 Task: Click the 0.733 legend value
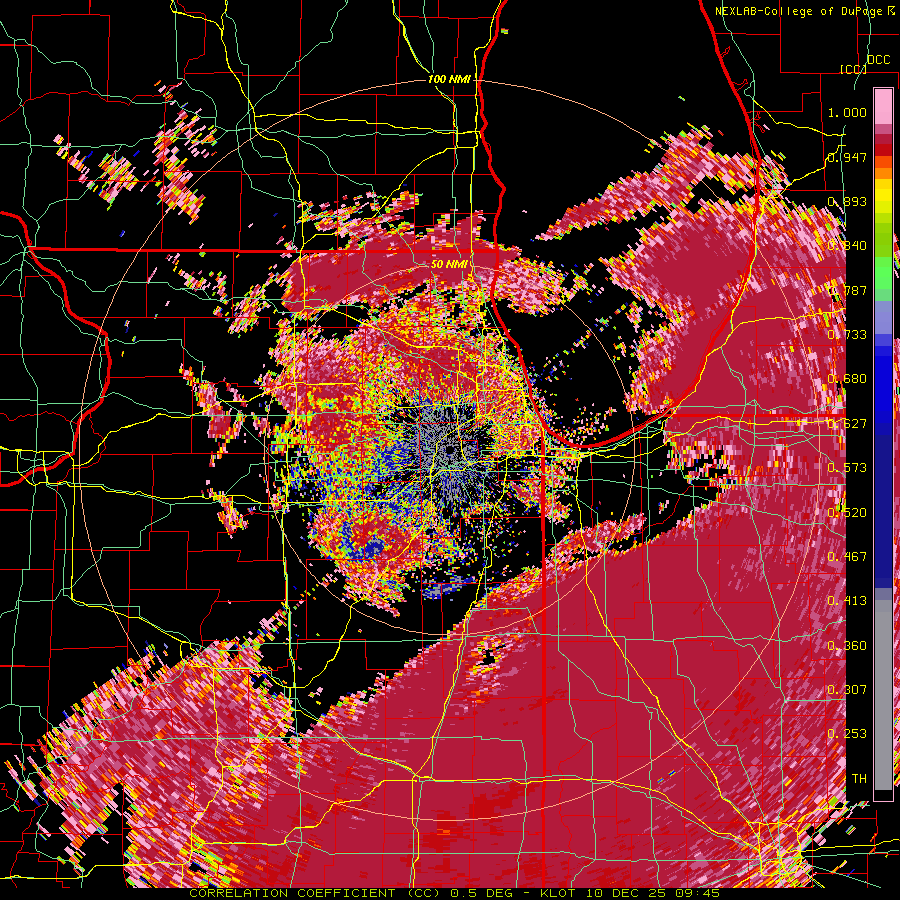pos(847,335)
